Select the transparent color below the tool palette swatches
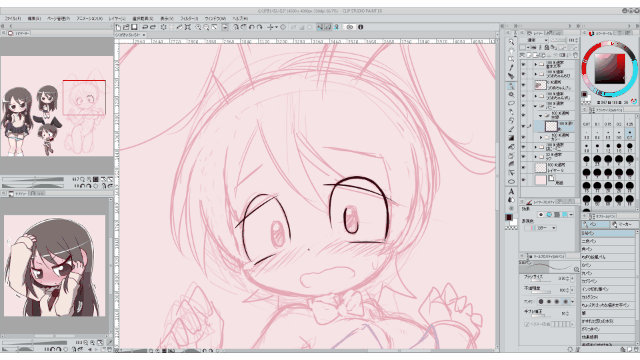 click(511, 228)
